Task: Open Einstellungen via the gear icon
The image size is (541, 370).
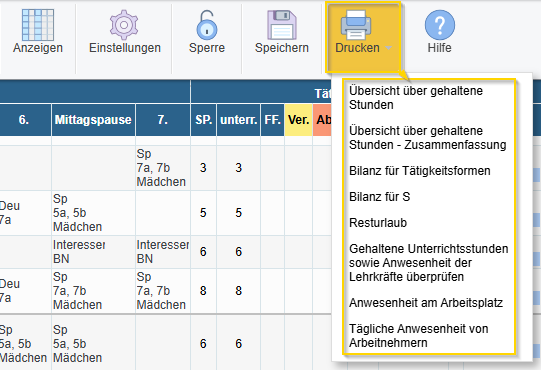Action: click(x=124, y=25)
